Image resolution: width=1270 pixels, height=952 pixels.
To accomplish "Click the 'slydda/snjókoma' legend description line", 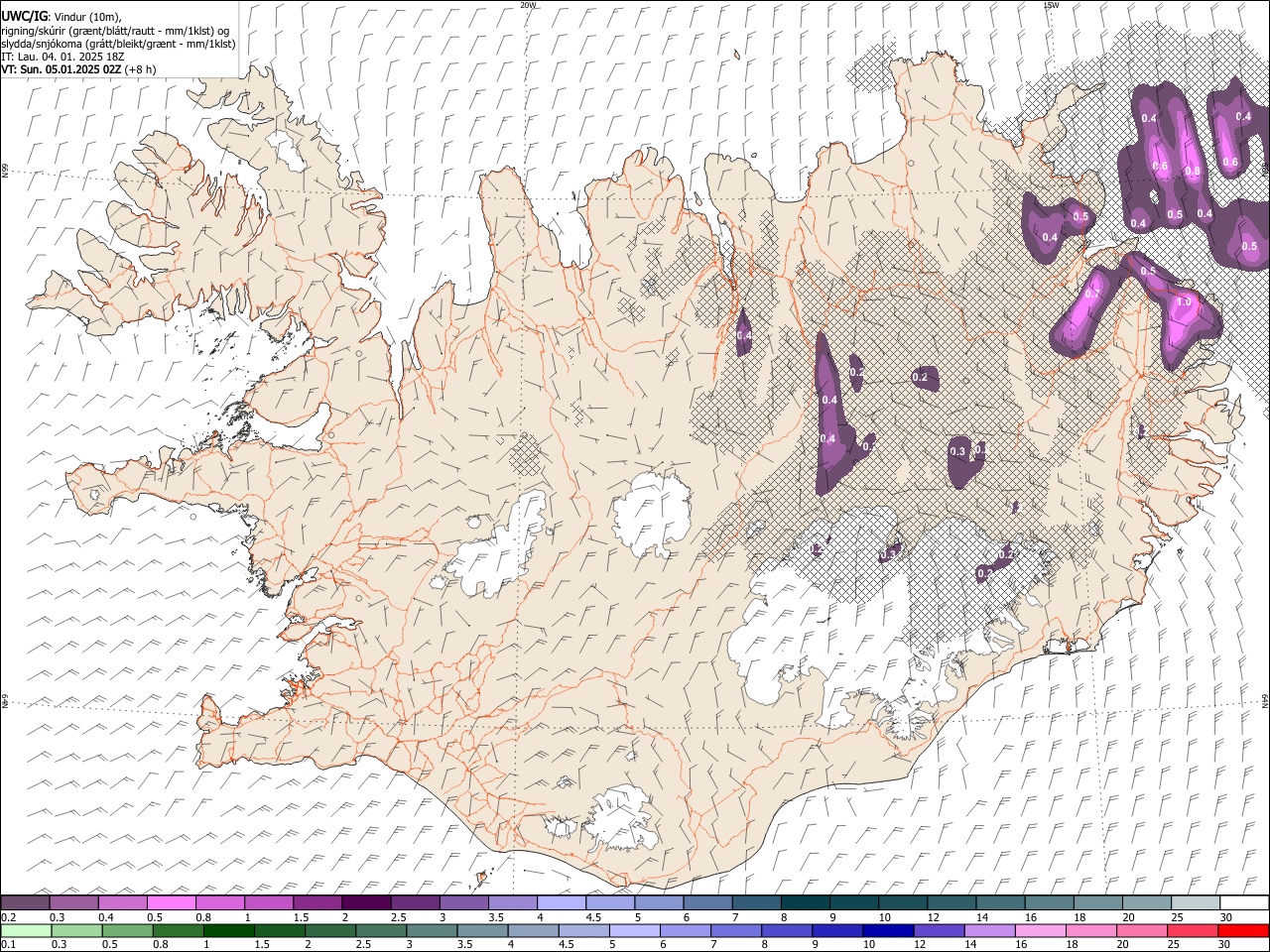I will (x=118, y=44).
